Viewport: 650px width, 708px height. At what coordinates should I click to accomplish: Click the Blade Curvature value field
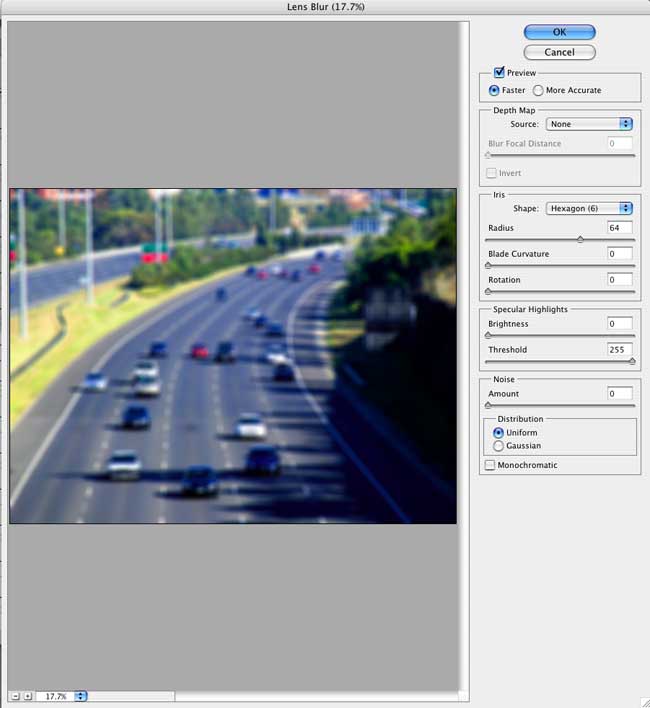[x=619, y=254]
